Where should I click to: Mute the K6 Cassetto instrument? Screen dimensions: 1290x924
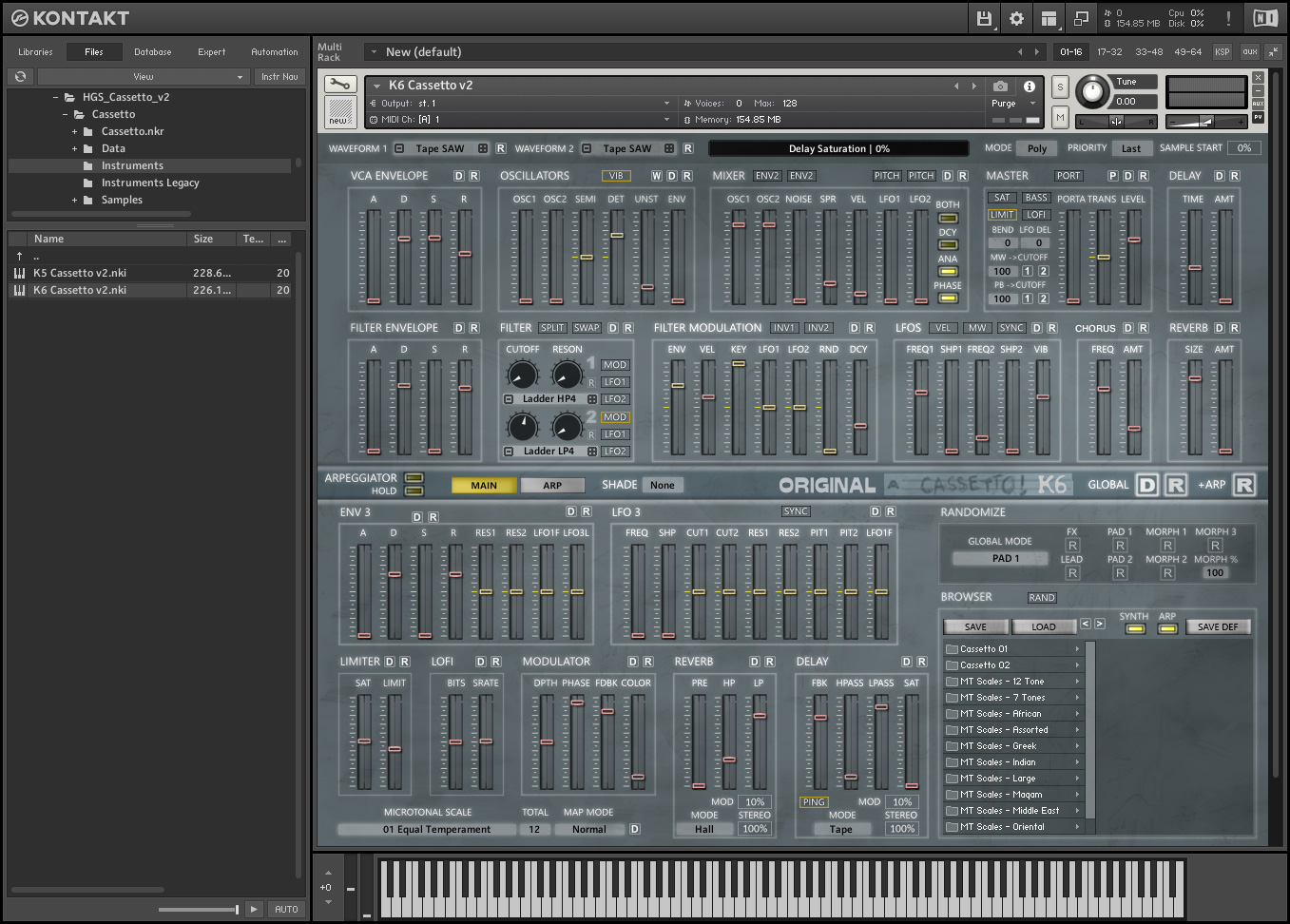tap(1060, 117)
